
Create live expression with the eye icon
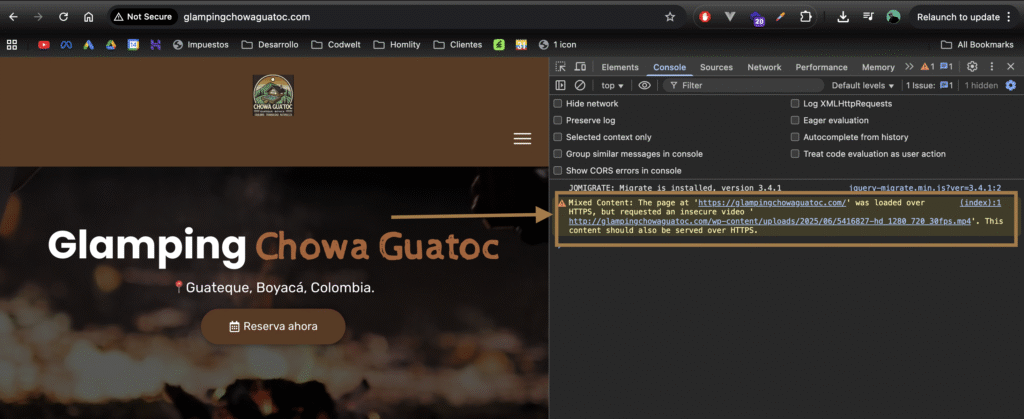(x=644, y=86)
